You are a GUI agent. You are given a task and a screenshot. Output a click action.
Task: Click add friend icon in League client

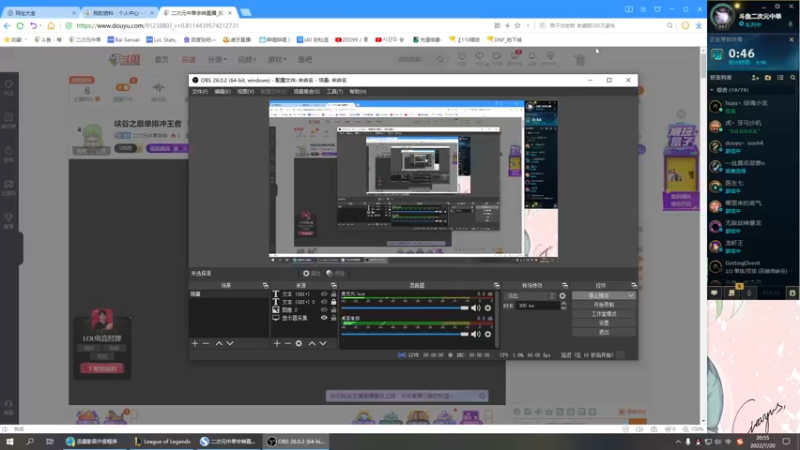(755, 78)
